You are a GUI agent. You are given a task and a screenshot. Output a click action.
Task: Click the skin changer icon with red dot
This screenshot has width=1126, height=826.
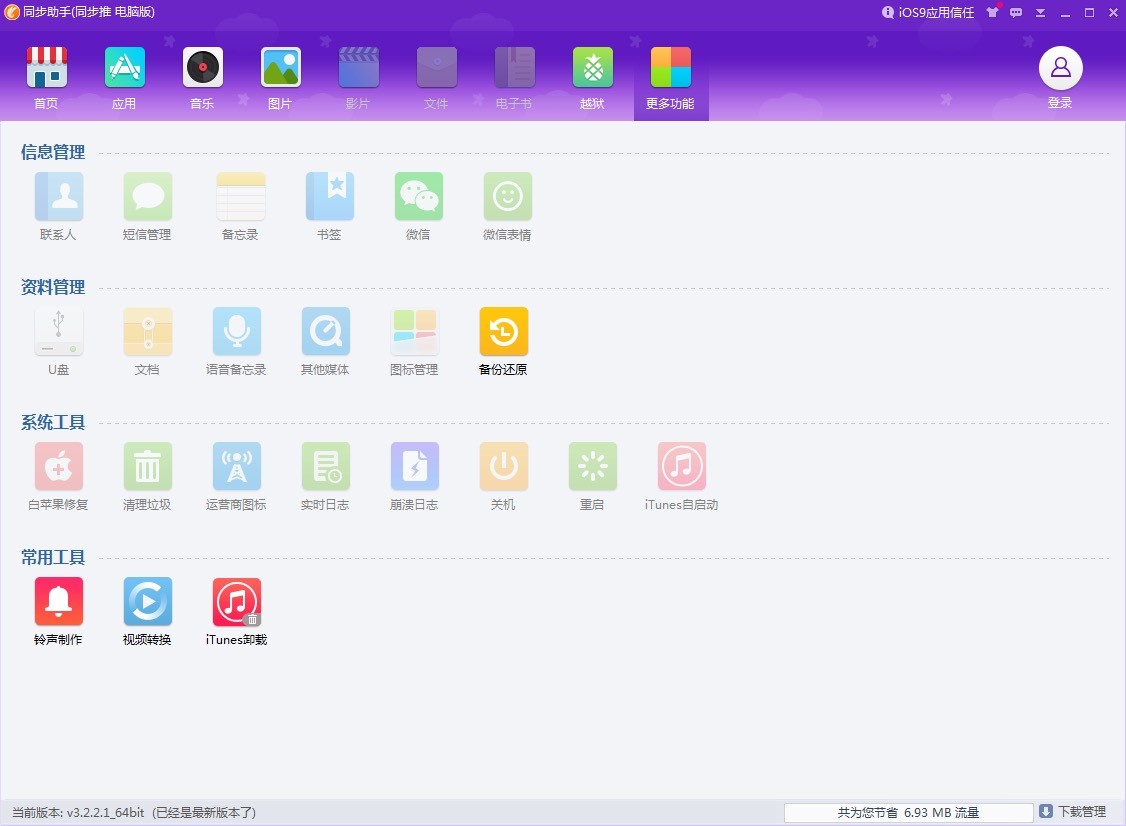[991, 12]
